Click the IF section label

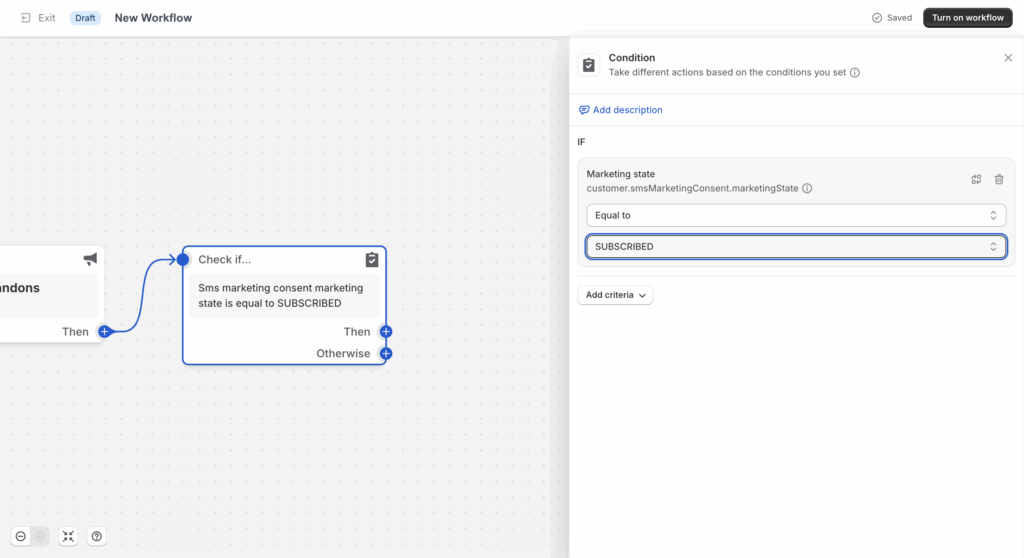click(581, 142)
